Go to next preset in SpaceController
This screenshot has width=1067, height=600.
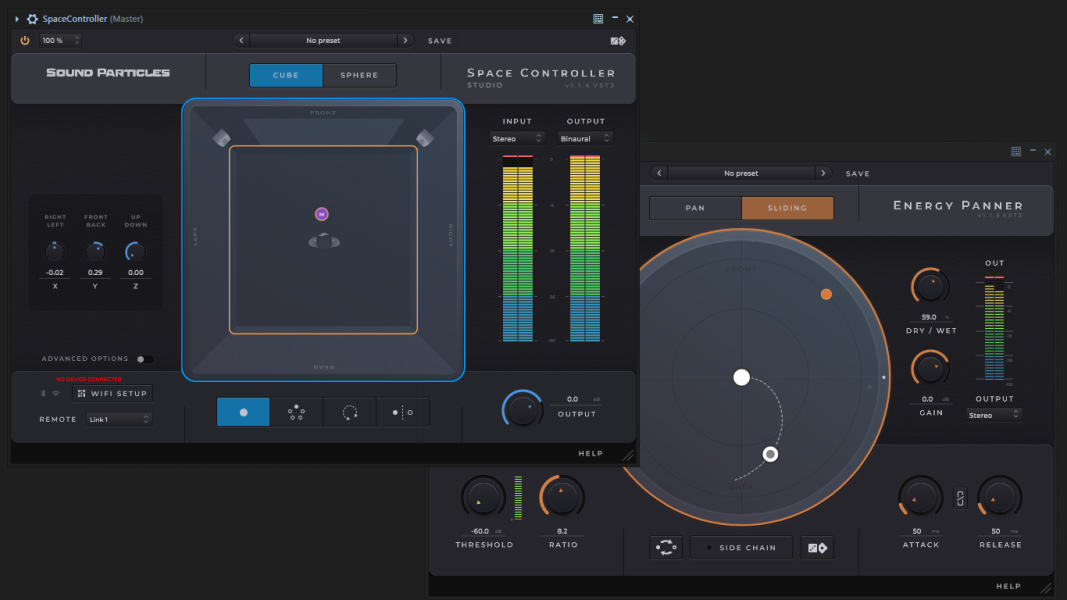tap(406, 41)
